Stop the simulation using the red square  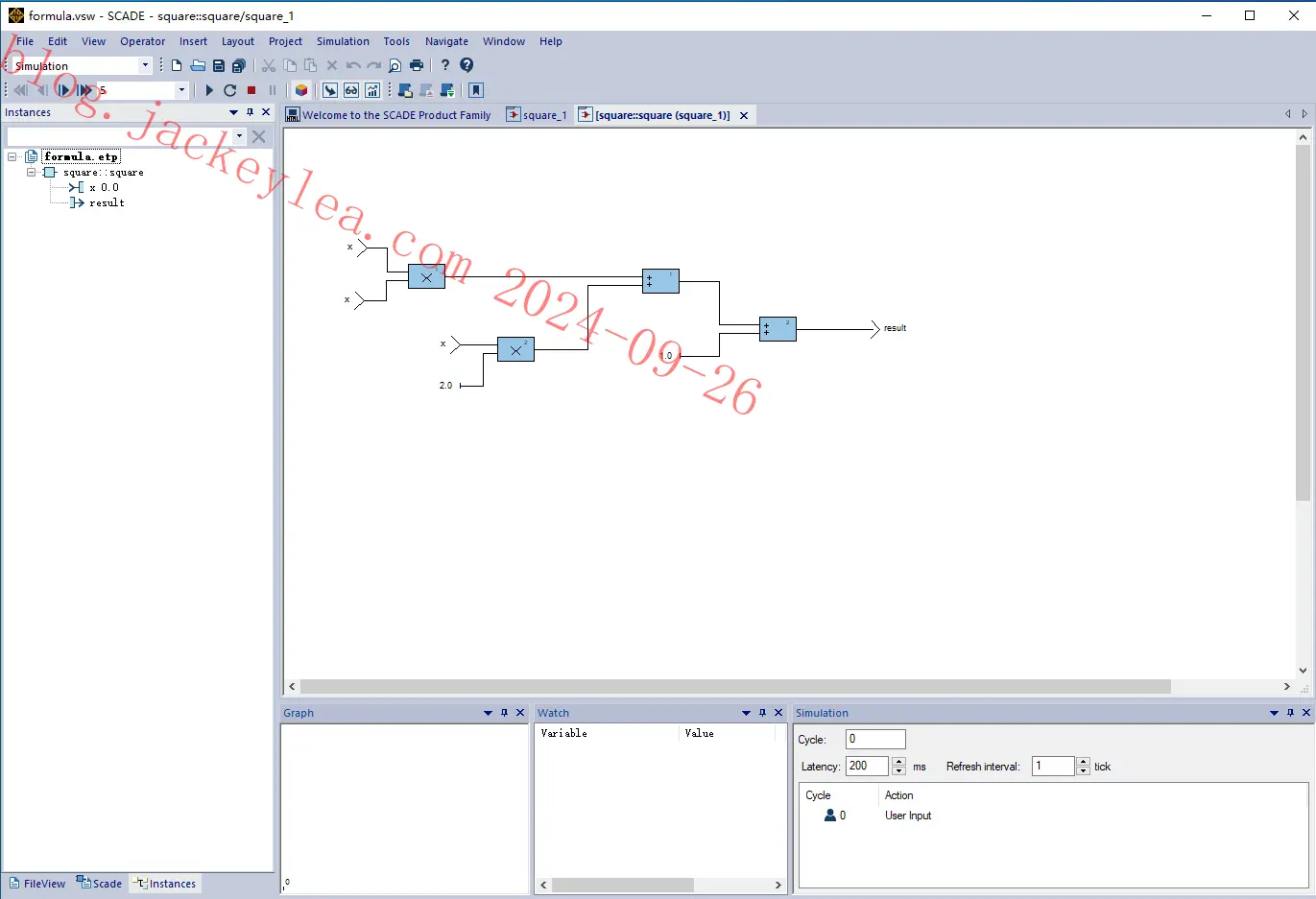click(251, 90)
